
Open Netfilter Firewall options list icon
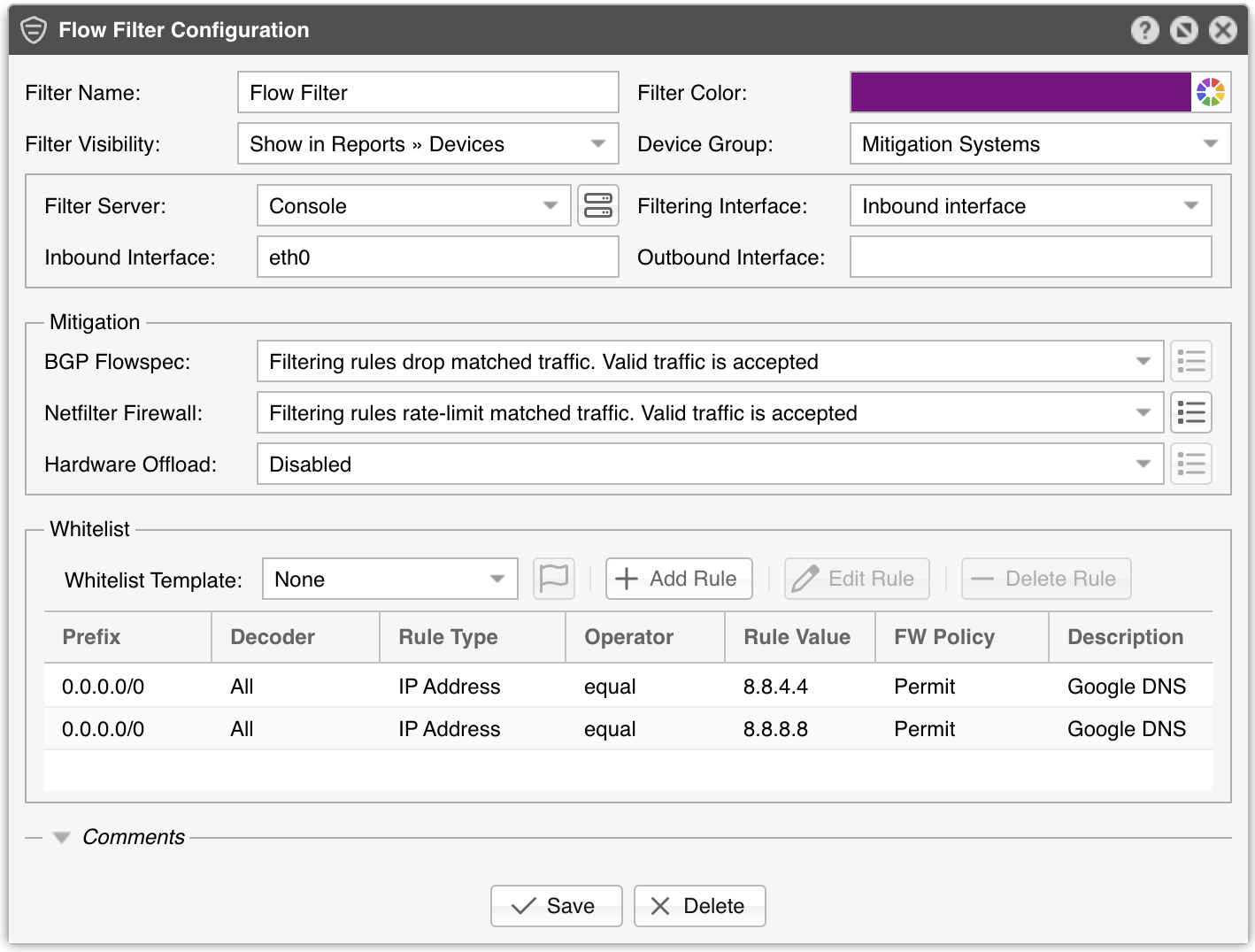(1191, 412)
